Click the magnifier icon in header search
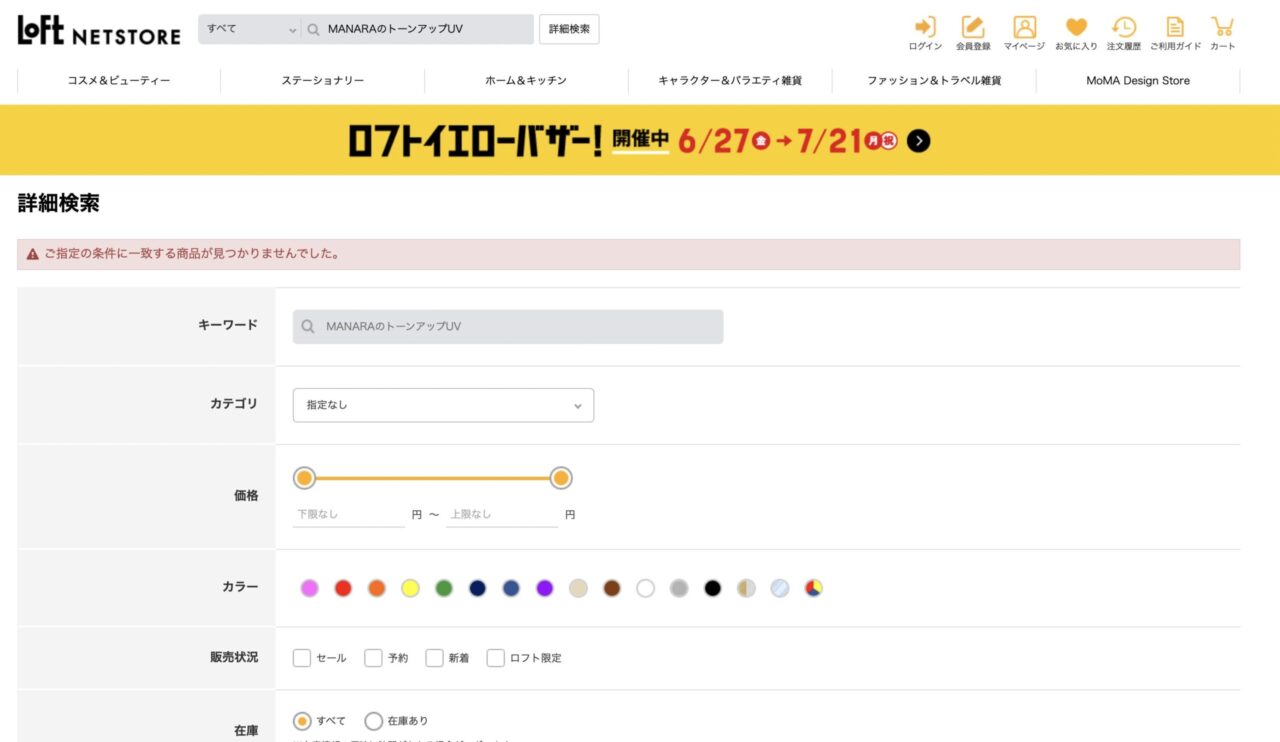The width and height of the screenshot is (1280, 742). coord(314,30)
